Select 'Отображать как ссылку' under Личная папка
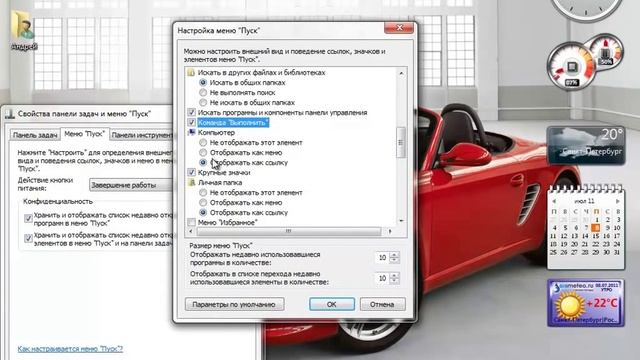 (203, 212)
